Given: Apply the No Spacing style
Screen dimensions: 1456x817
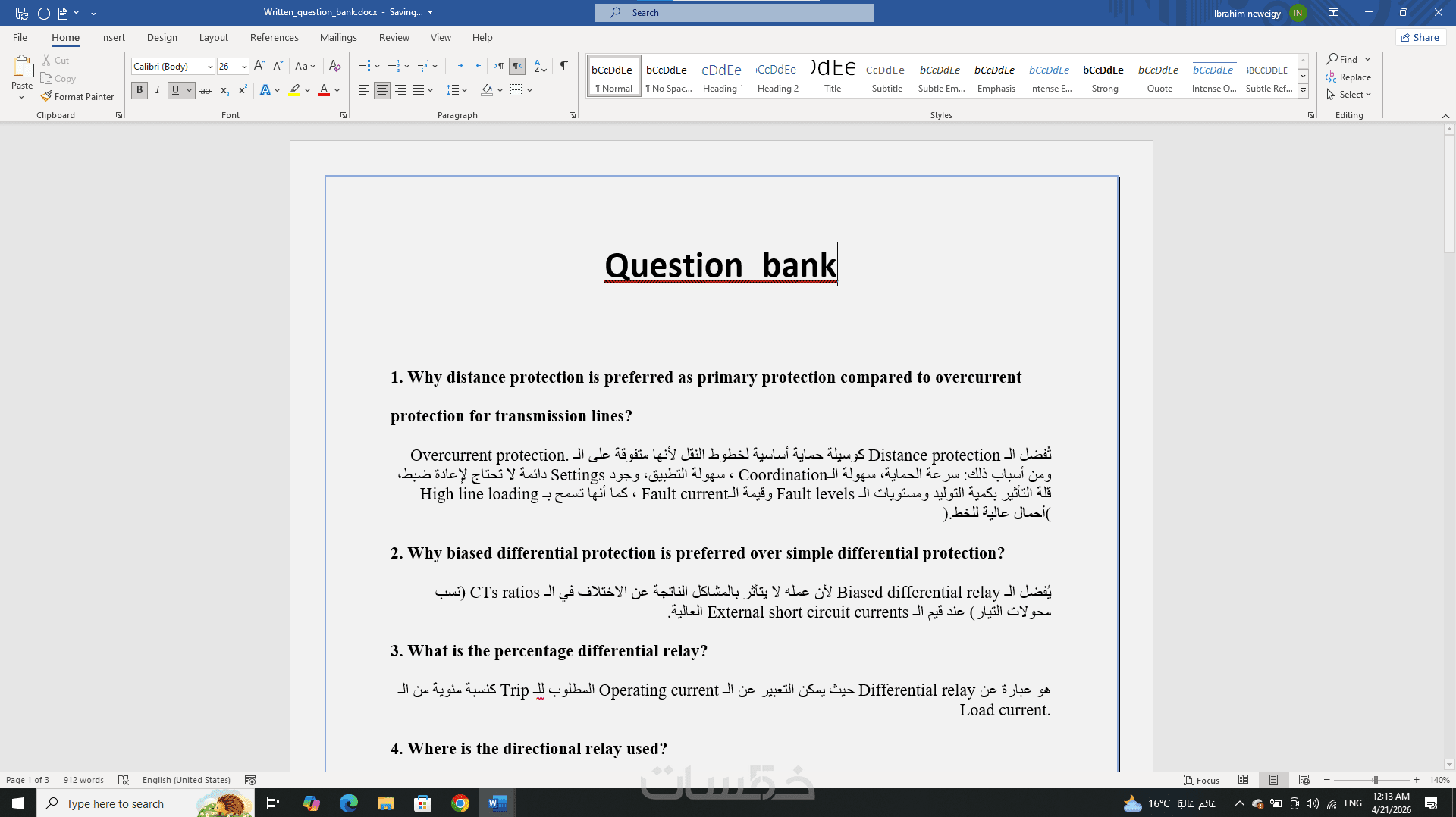Looking at the screenshot, I should coord(668,76).
